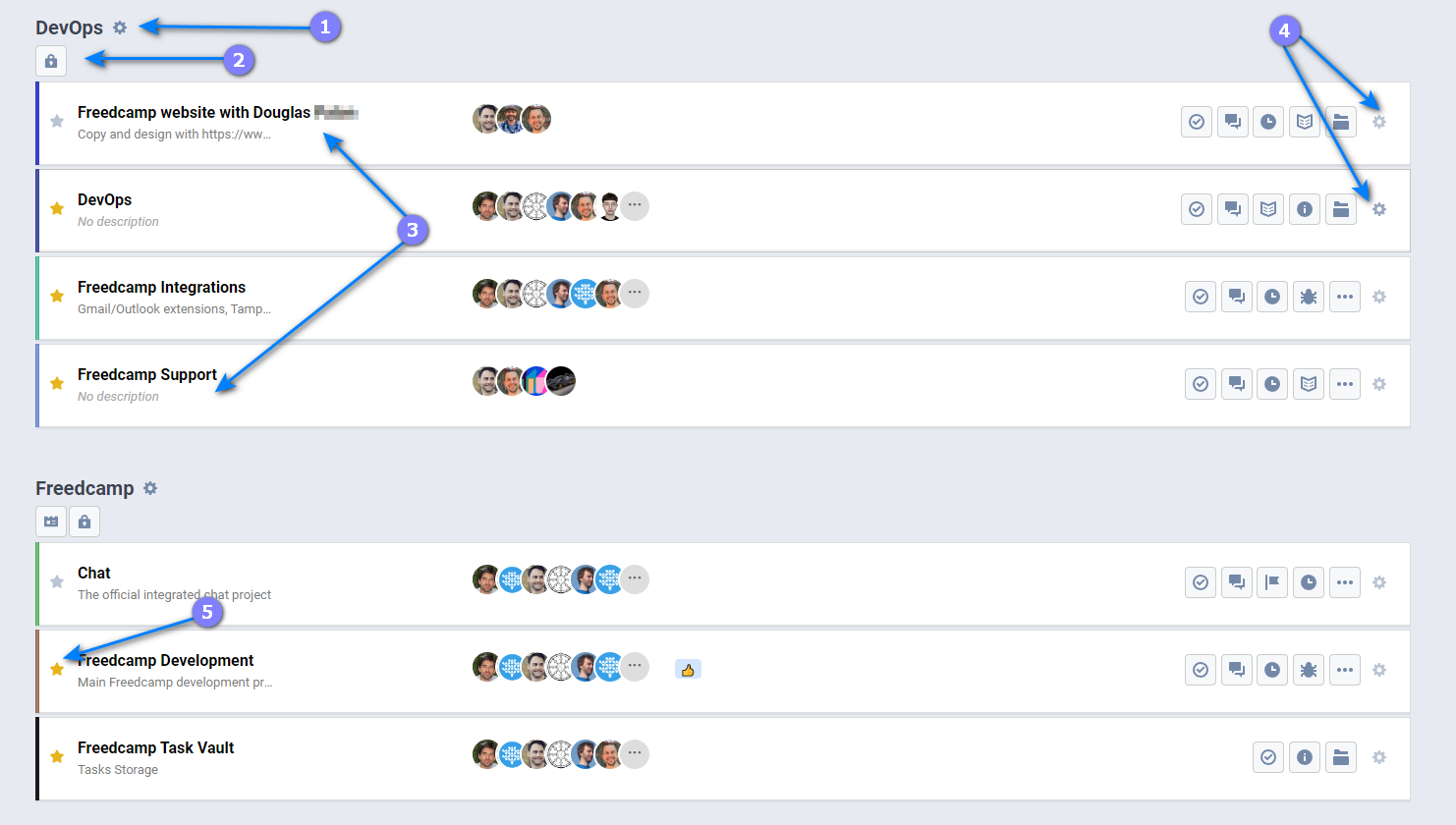Open the Freedcamp Task Vault project
The height and width of the screenshot is (825, 1456).
(155, 747)
